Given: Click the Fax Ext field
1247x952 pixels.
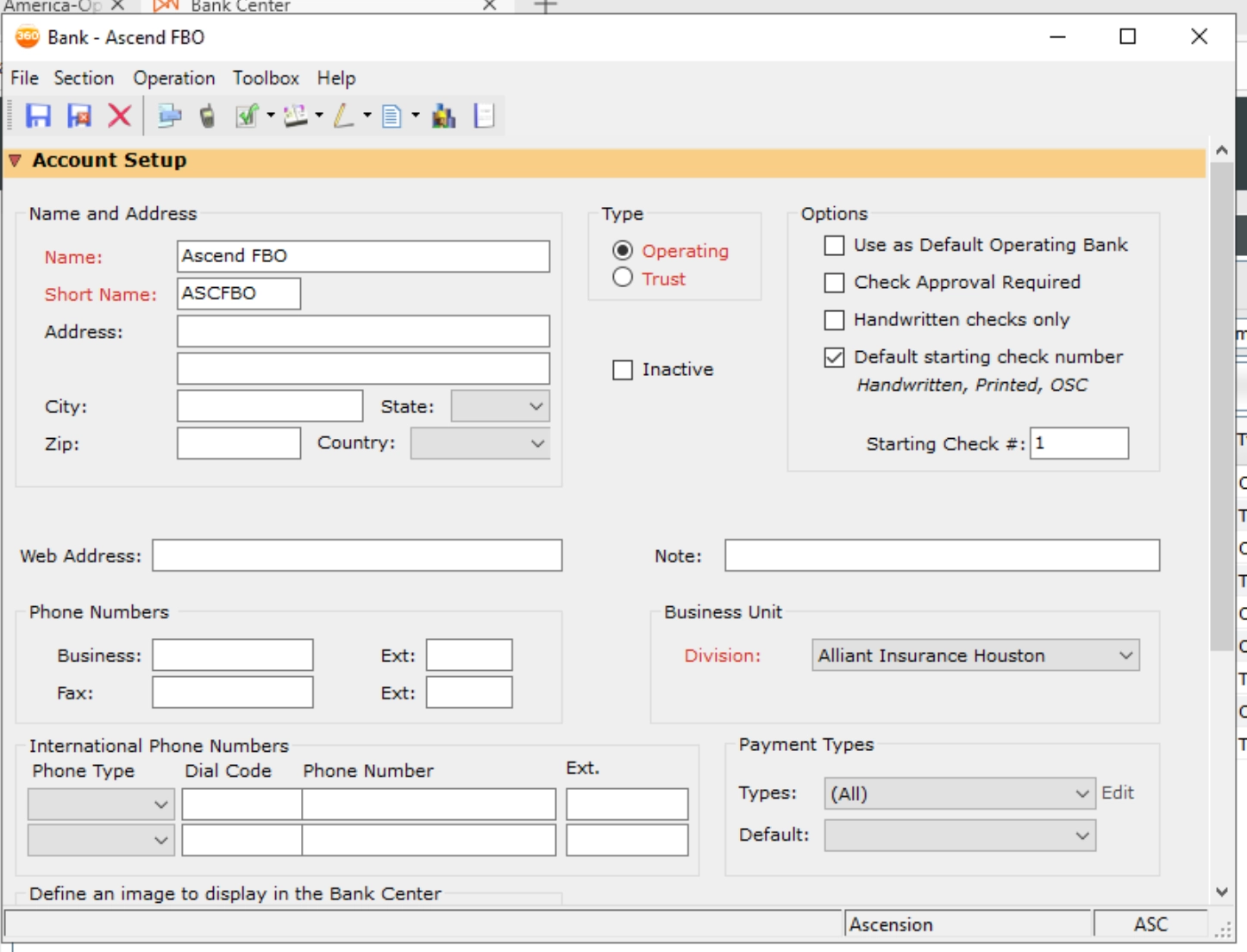Looking at the screenshot, I should pyautogui.click(x=469, y=692).
